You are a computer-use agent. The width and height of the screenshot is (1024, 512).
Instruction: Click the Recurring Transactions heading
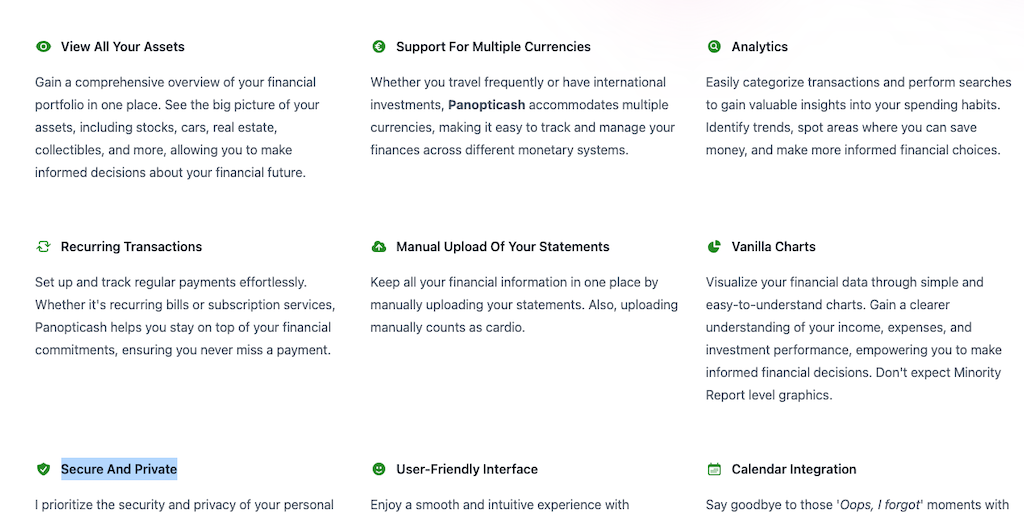tap(131, 247)
